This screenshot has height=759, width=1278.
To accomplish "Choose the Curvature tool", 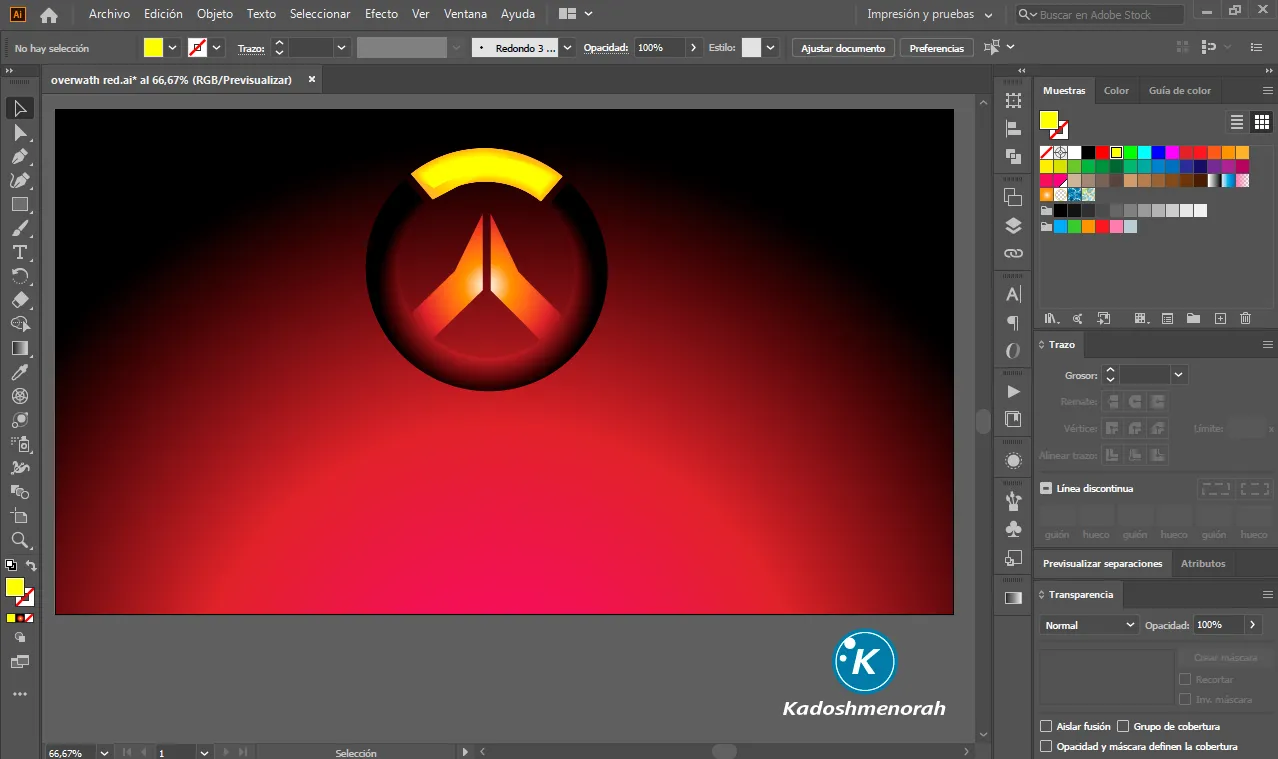I will [19, 180].
